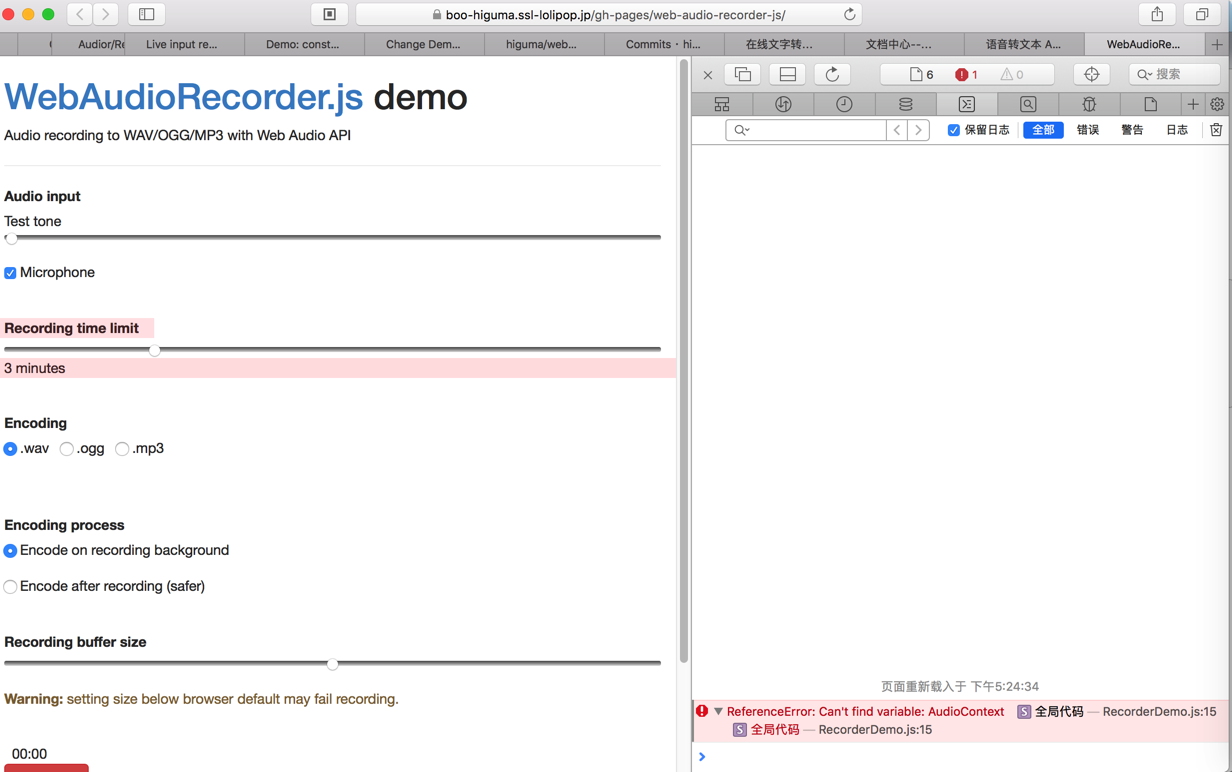
Task: Select the Debugger bug icon
Action: click(x=1089, y=103)
